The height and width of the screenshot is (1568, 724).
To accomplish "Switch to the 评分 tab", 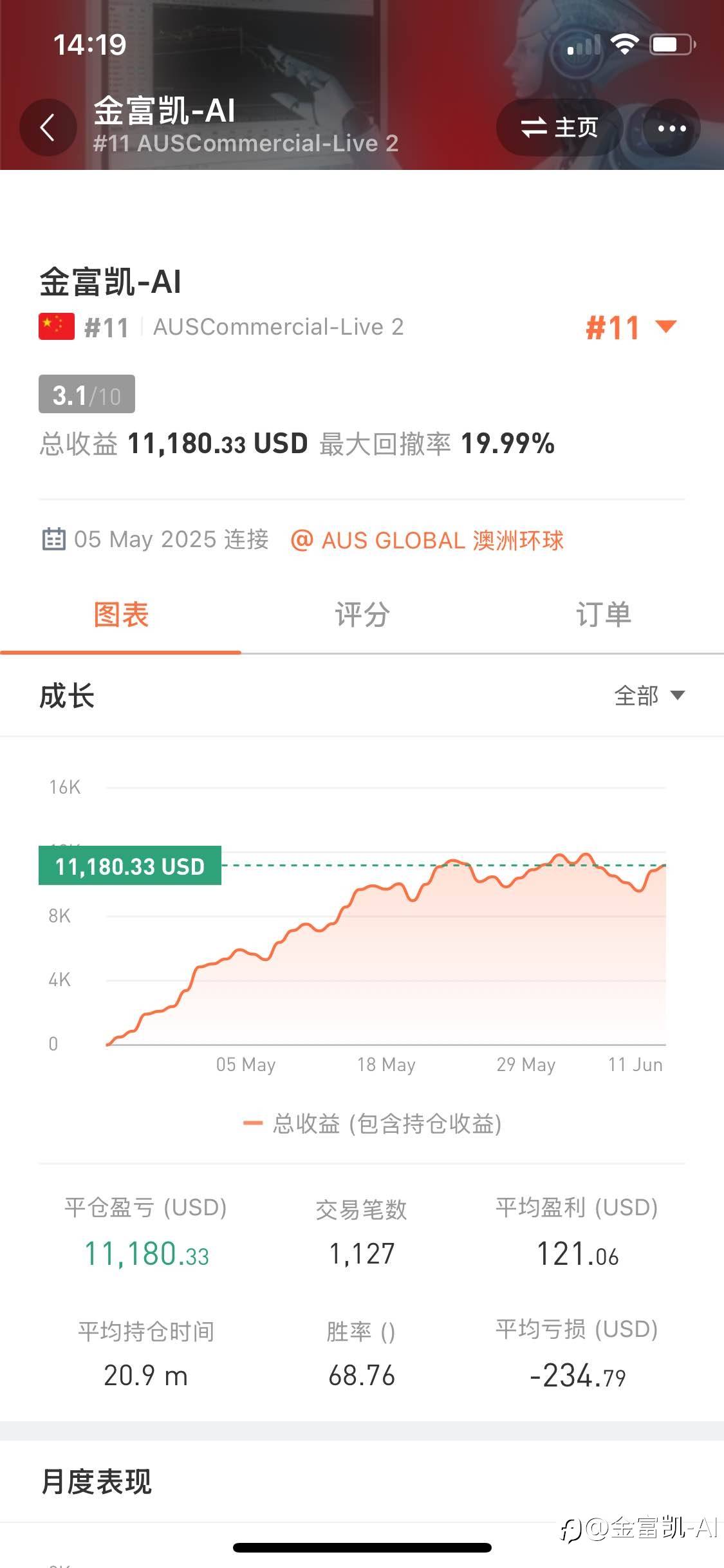I will click(362, 614).
